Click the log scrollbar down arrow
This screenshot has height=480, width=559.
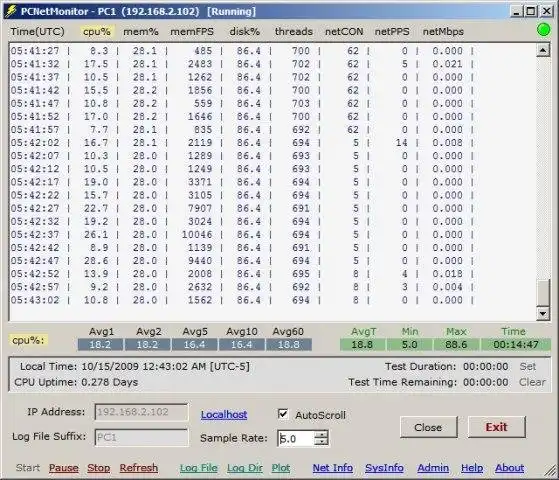click(x=543, y=313)
